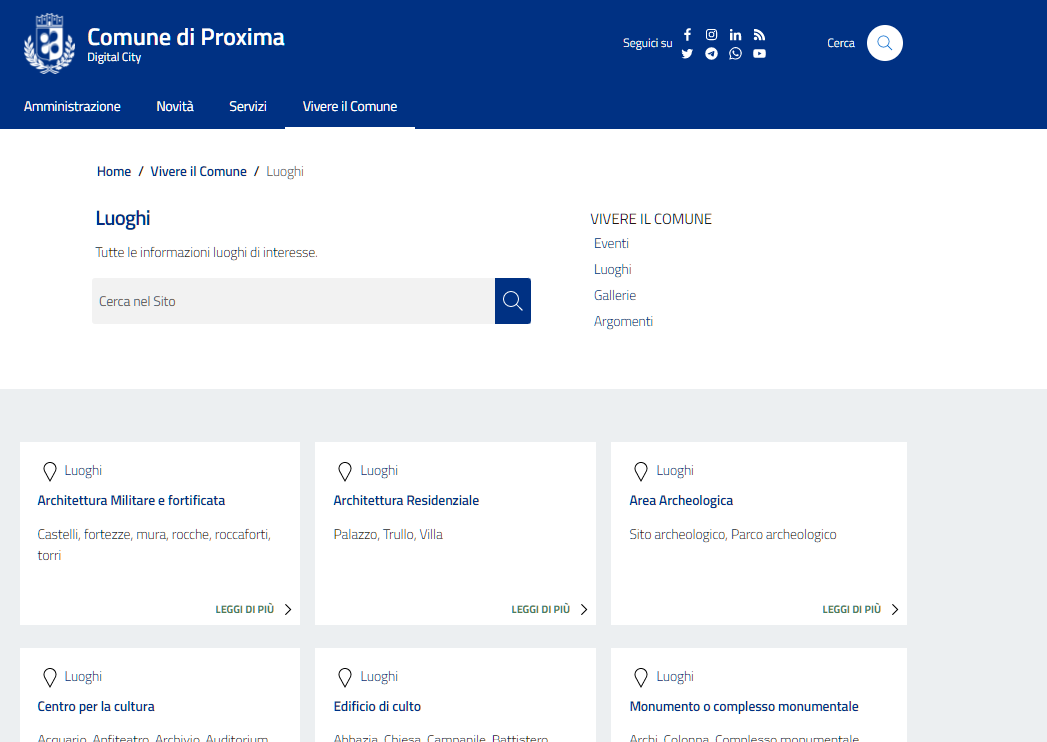Screen dimensions: 1047x742
Task: Open the Amministrazione menu
Action: [x=72, y=107]
